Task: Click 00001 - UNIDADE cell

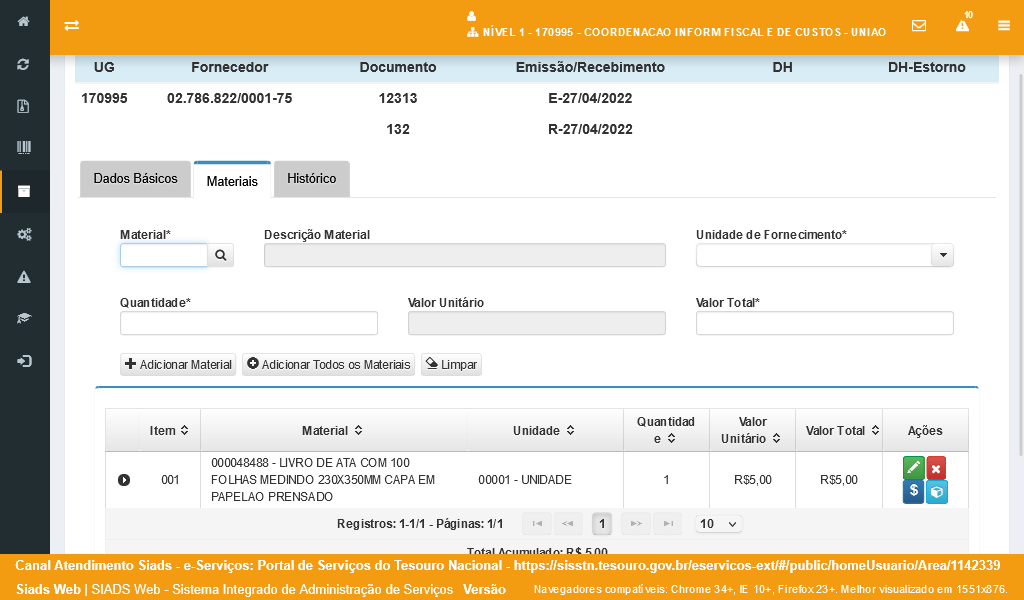Action: 525,480
